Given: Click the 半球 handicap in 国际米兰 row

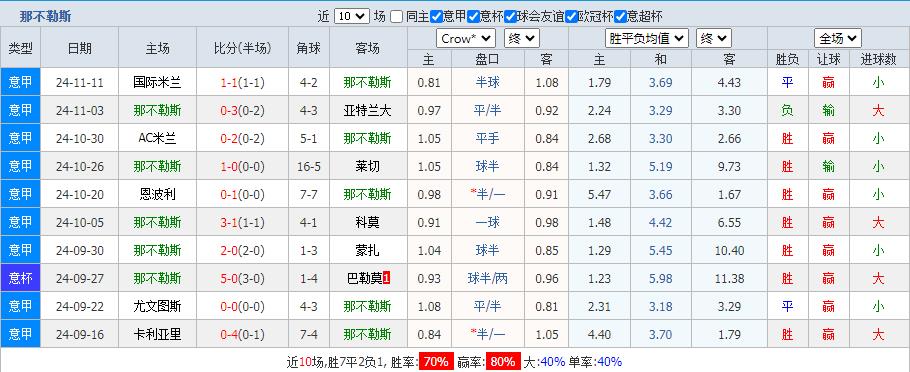Looking at the screenshot, I should (488, 82).
